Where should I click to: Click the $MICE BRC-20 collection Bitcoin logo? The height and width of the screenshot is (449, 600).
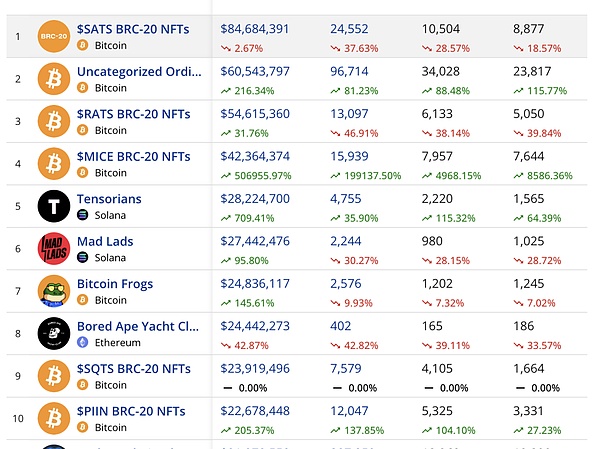click(53, 164)
